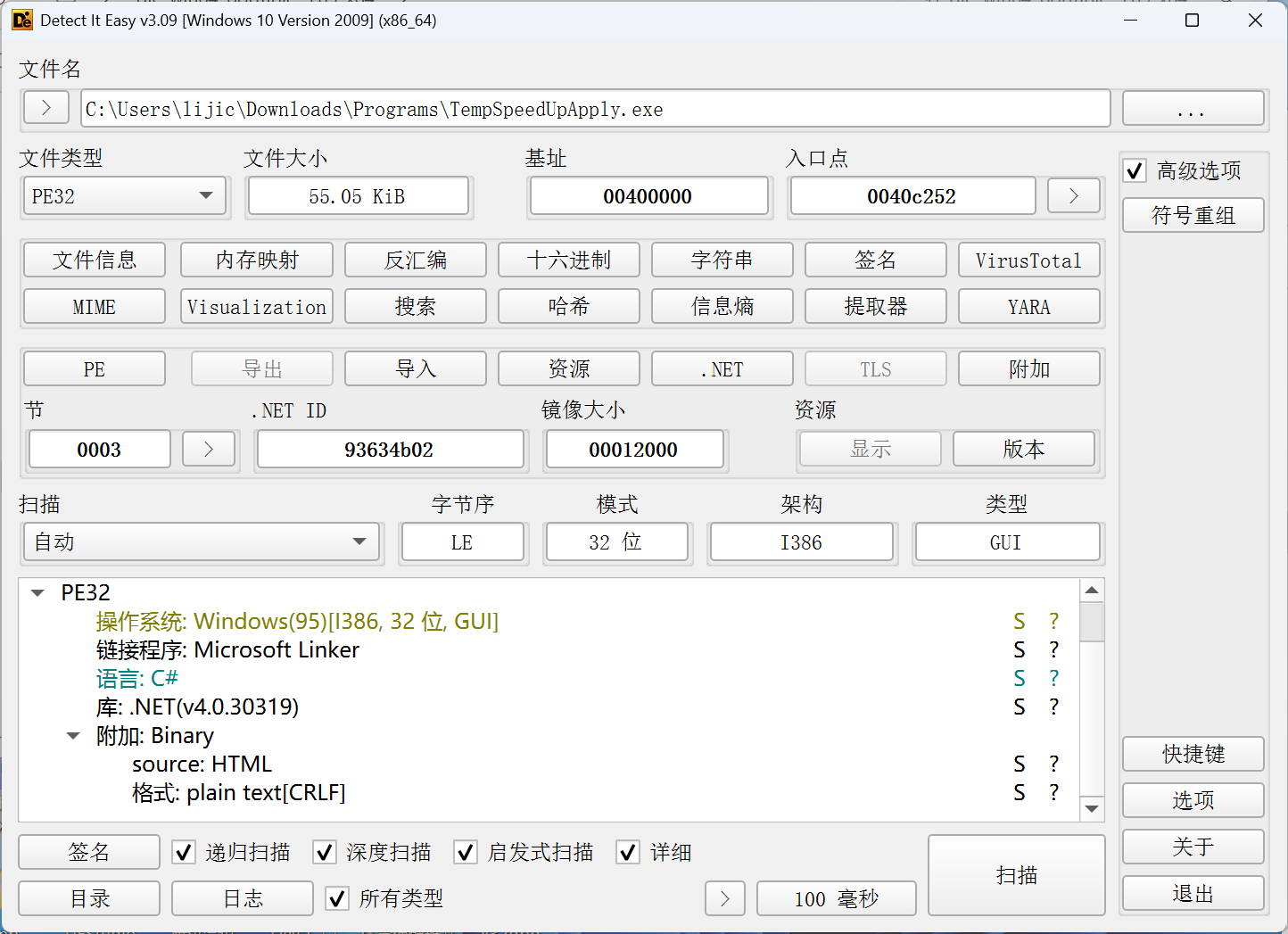1288x934 pixels.
Task: Open the Visualization button
Action: [x=257, y=306]
